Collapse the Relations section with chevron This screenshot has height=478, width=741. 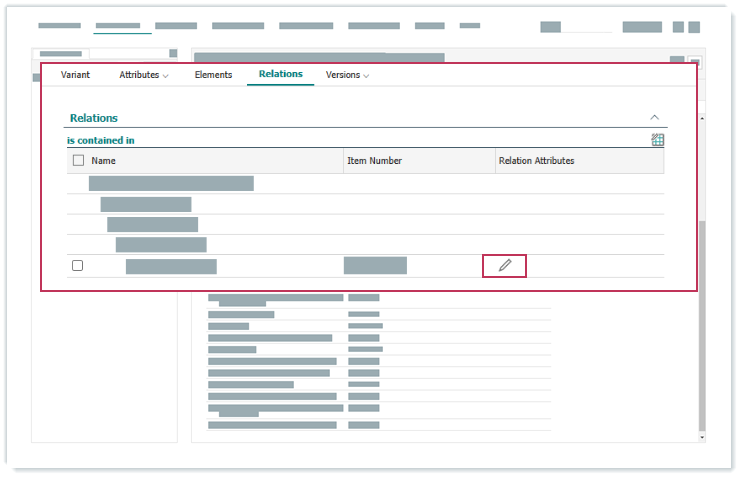[654, 117]
